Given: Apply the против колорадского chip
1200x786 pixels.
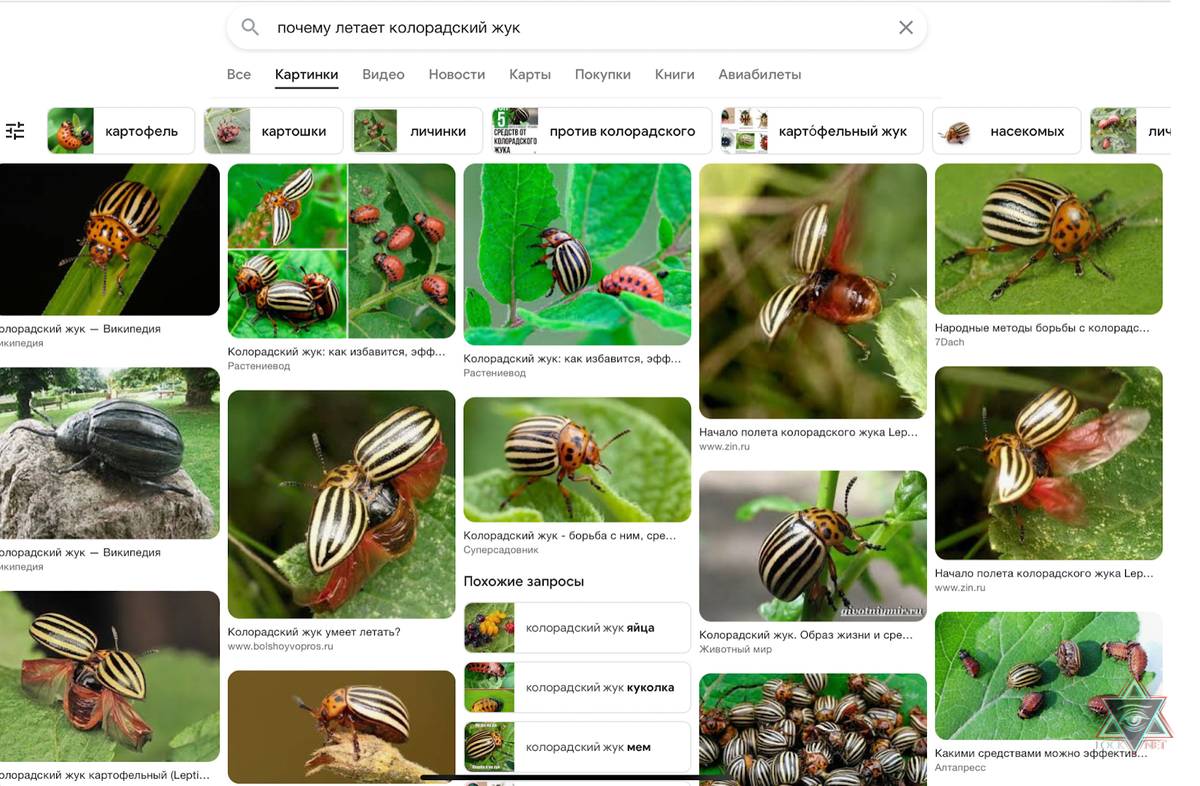Looking at the screenshot, I should (x=601, y=131).
